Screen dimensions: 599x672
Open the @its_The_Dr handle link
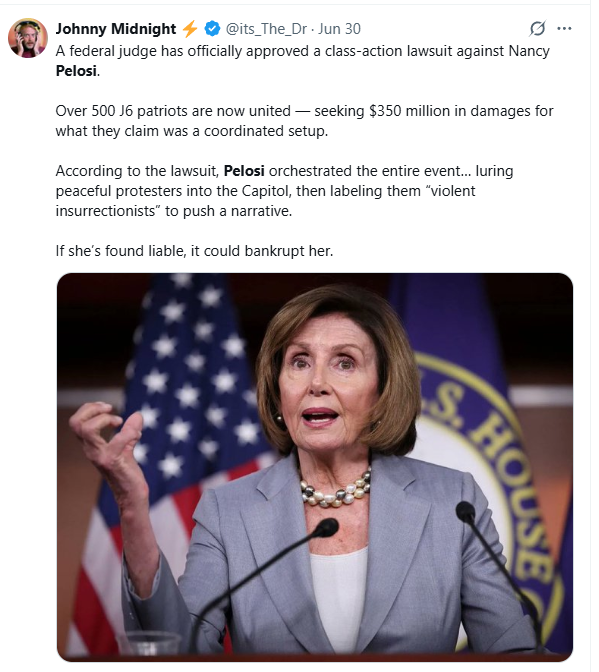(266, 29)
